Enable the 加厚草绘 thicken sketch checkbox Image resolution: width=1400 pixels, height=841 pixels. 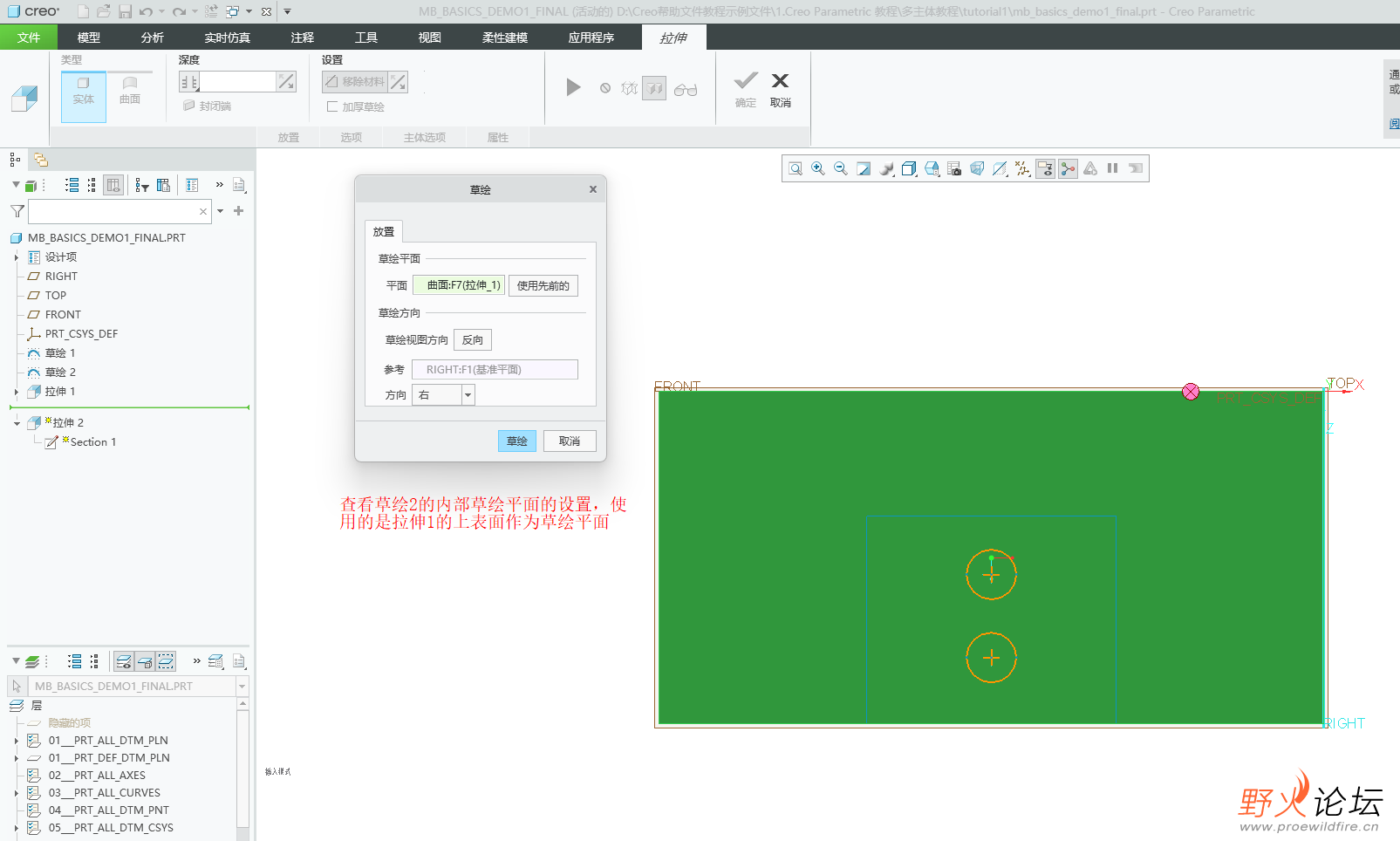[x=332, y=106]
